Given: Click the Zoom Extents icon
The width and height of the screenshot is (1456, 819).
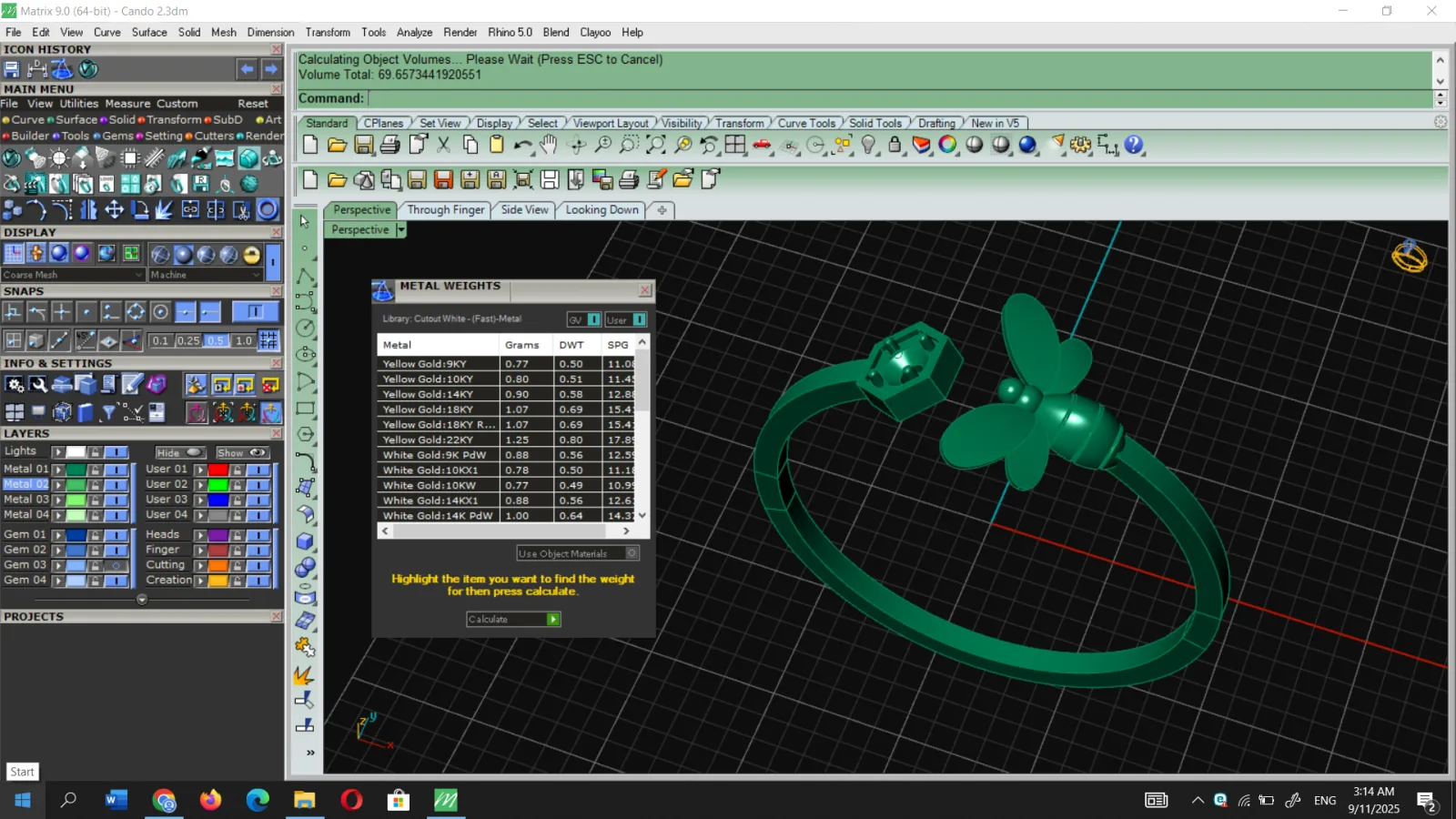Looking at the screenshot, I should tap(655, 145).
